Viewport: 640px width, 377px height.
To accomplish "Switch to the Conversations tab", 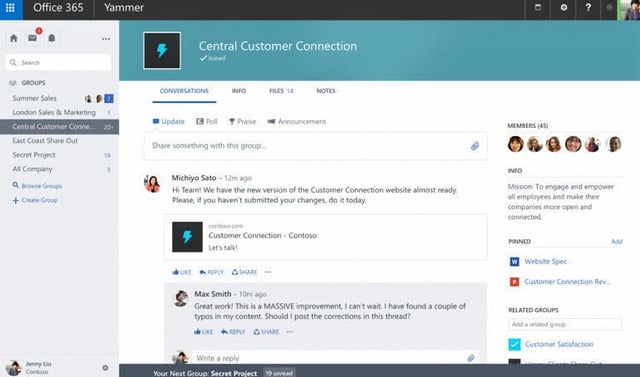I will tap(184, 91).
